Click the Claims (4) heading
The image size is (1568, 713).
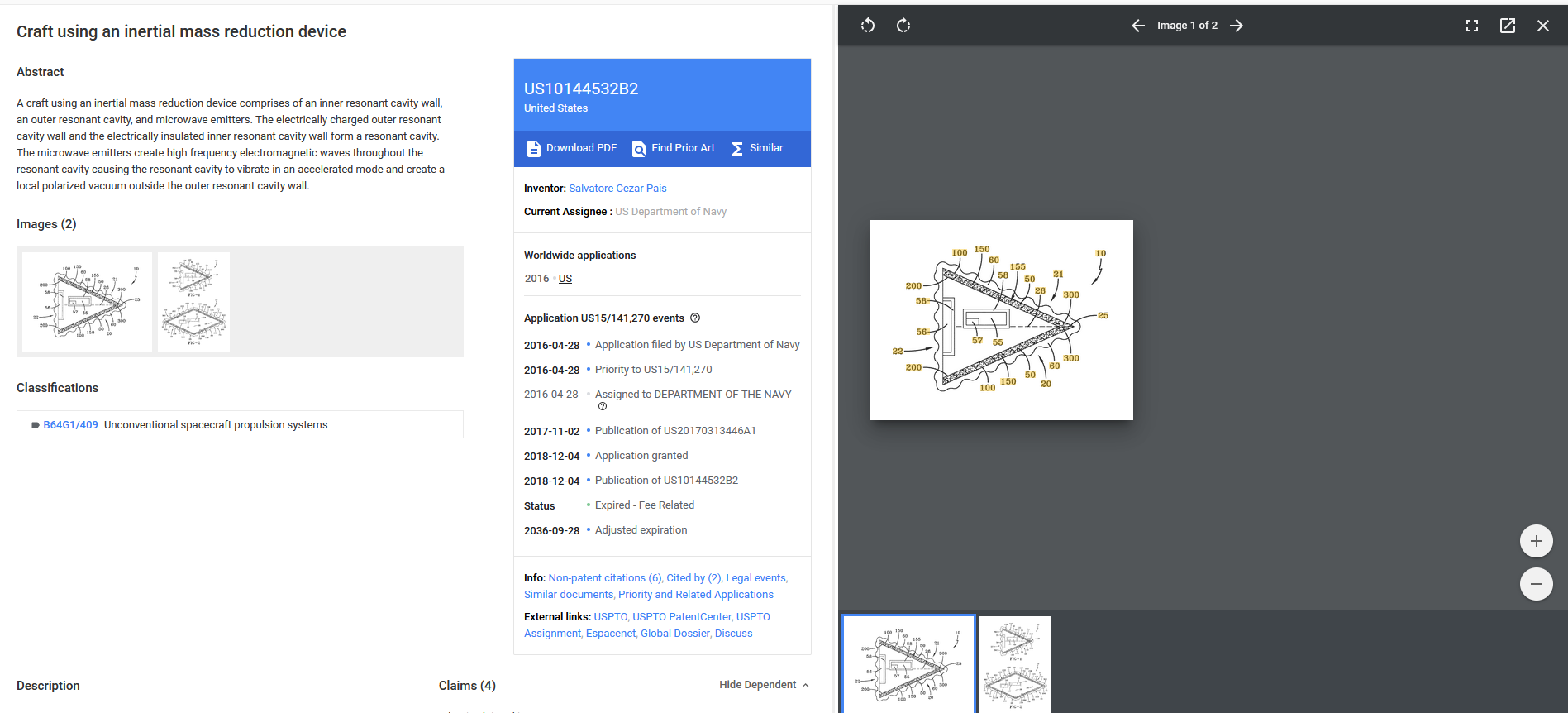point(467,686)
